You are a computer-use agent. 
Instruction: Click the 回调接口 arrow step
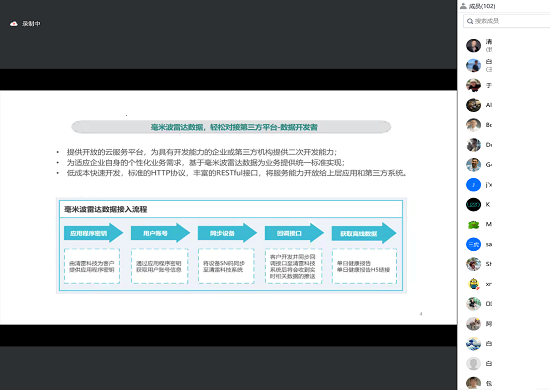(x=294, y=233)
